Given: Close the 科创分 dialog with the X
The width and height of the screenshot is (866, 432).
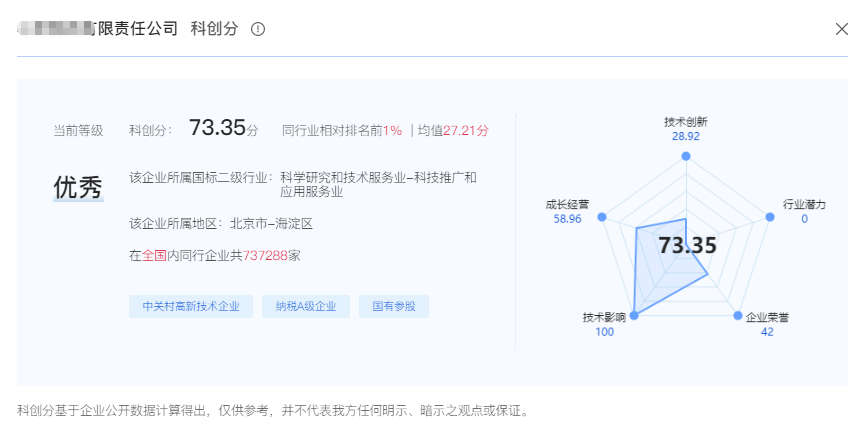Looking at the screenshot, I should (841, 29).
